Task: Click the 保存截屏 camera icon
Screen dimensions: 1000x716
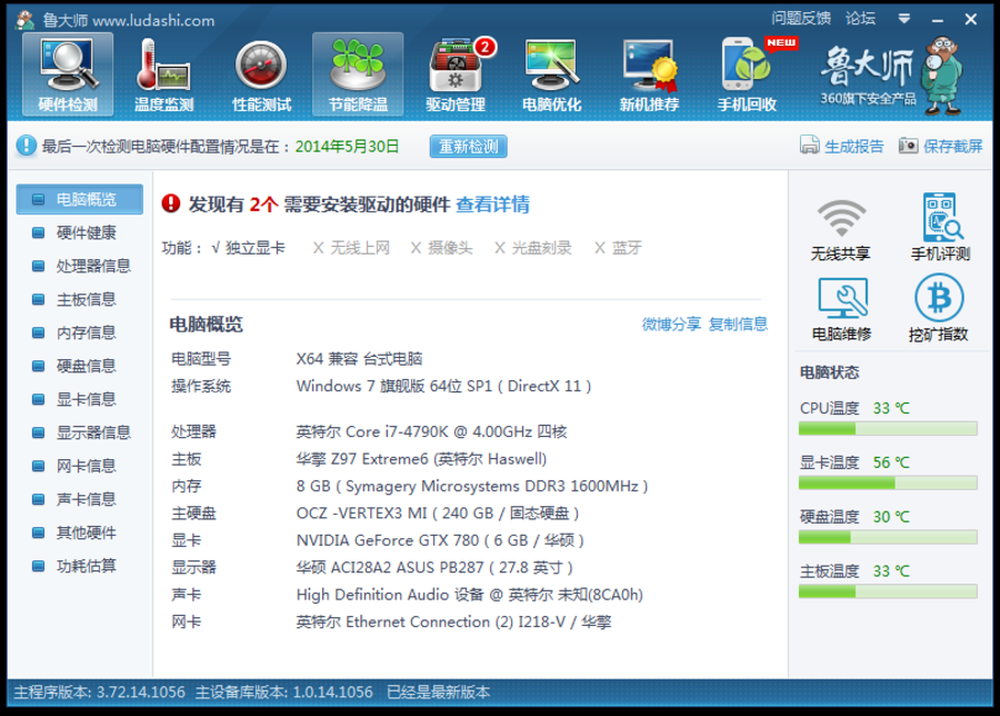Action: (908, 145)
